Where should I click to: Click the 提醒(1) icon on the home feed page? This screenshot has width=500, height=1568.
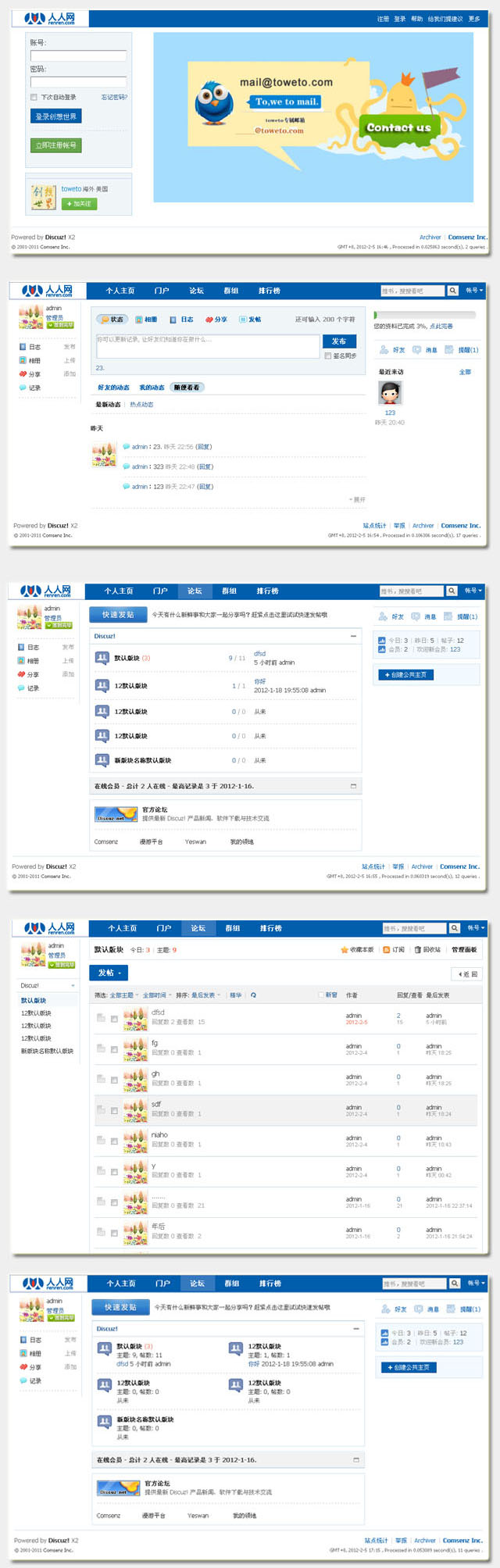(x=449, y=350)
